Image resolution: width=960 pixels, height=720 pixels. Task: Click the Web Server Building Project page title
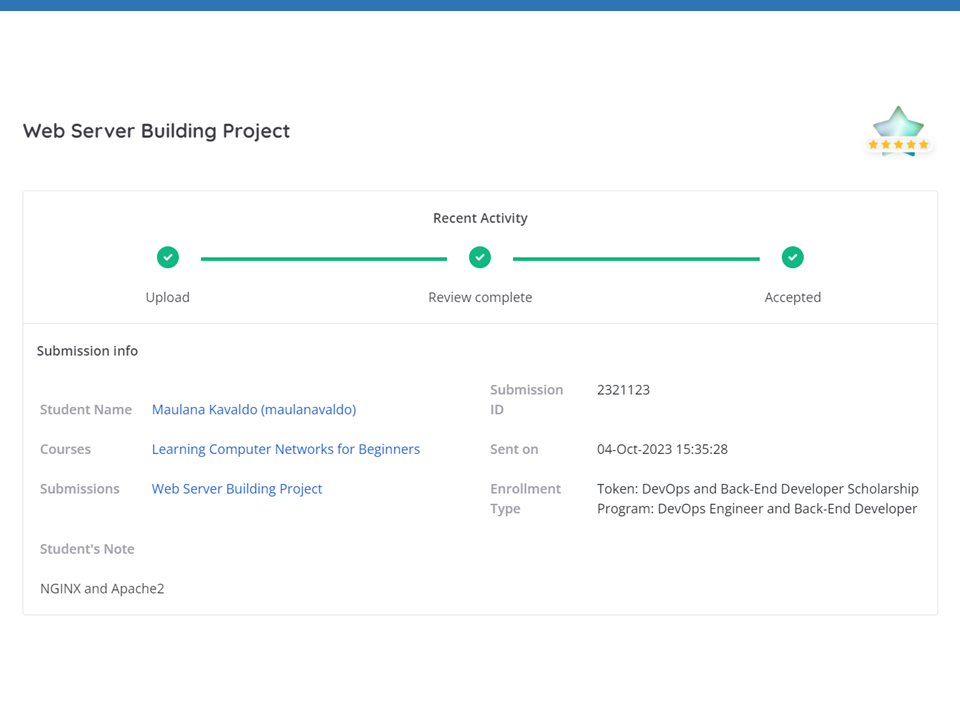[156, 131]
